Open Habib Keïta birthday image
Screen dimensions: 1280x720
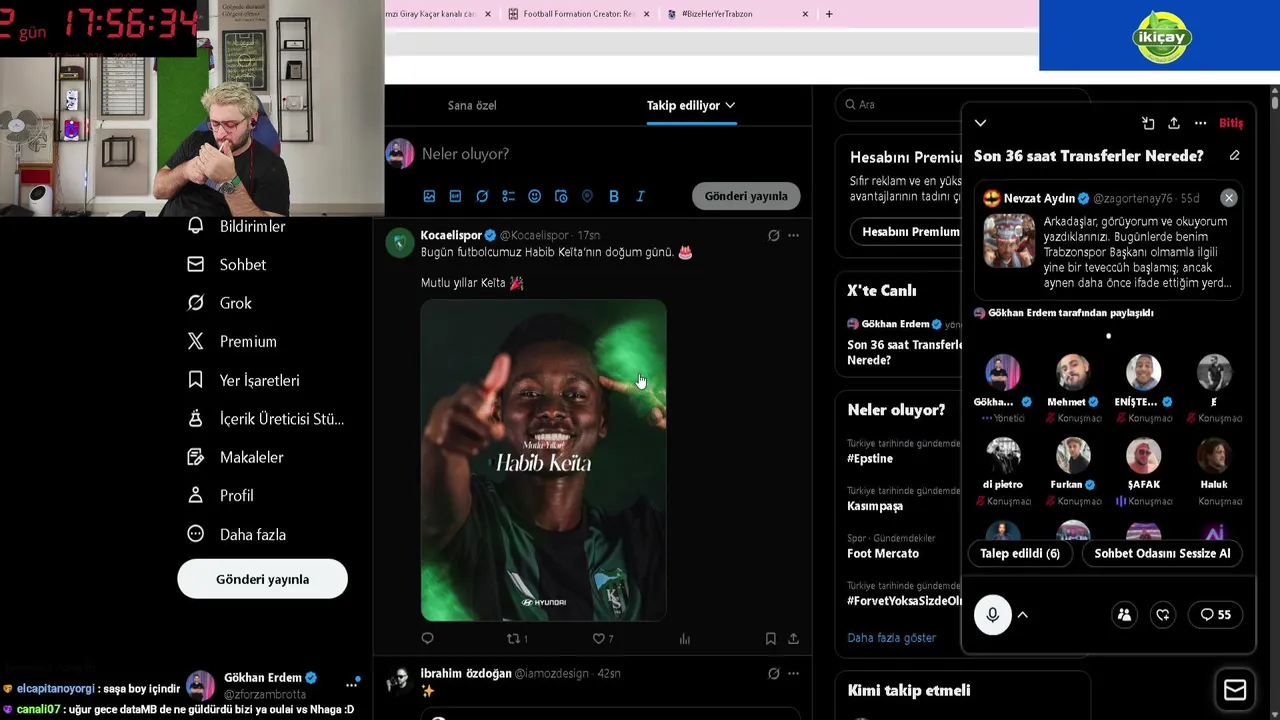(x=544, y=461)
